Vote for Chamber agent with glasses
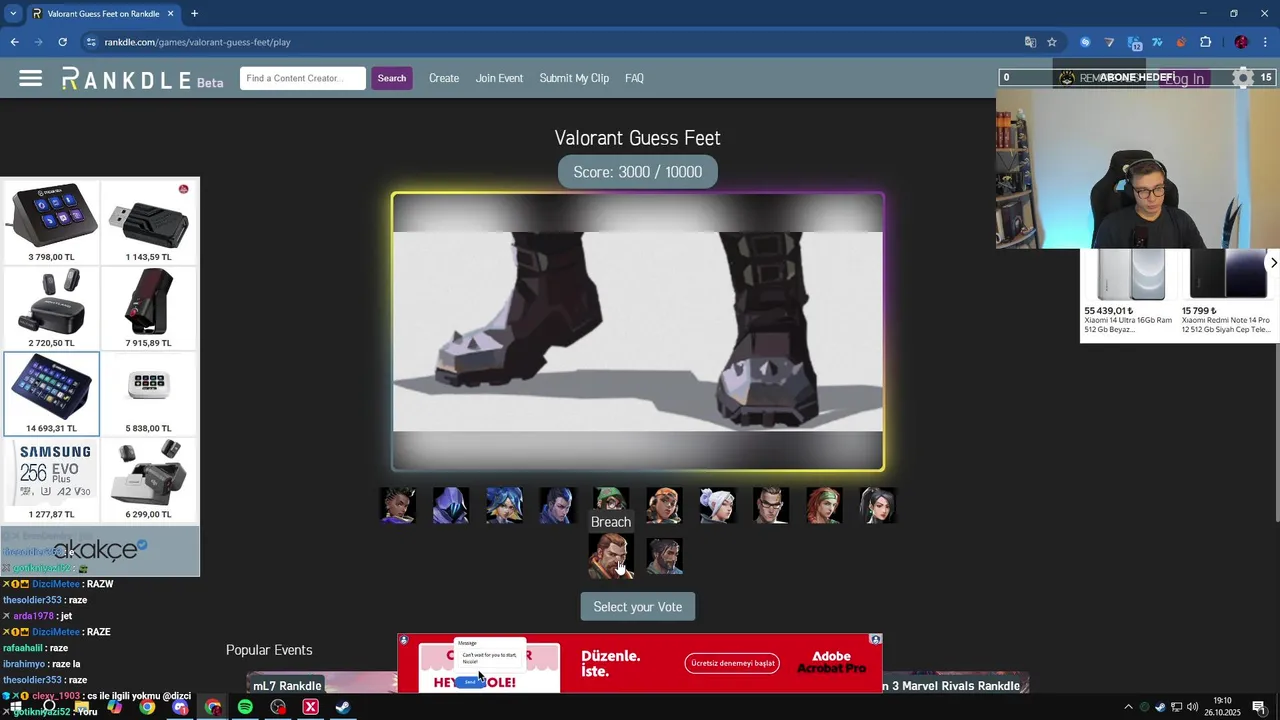The height and width of the screenshot is (720, 1280). [771, 505]
